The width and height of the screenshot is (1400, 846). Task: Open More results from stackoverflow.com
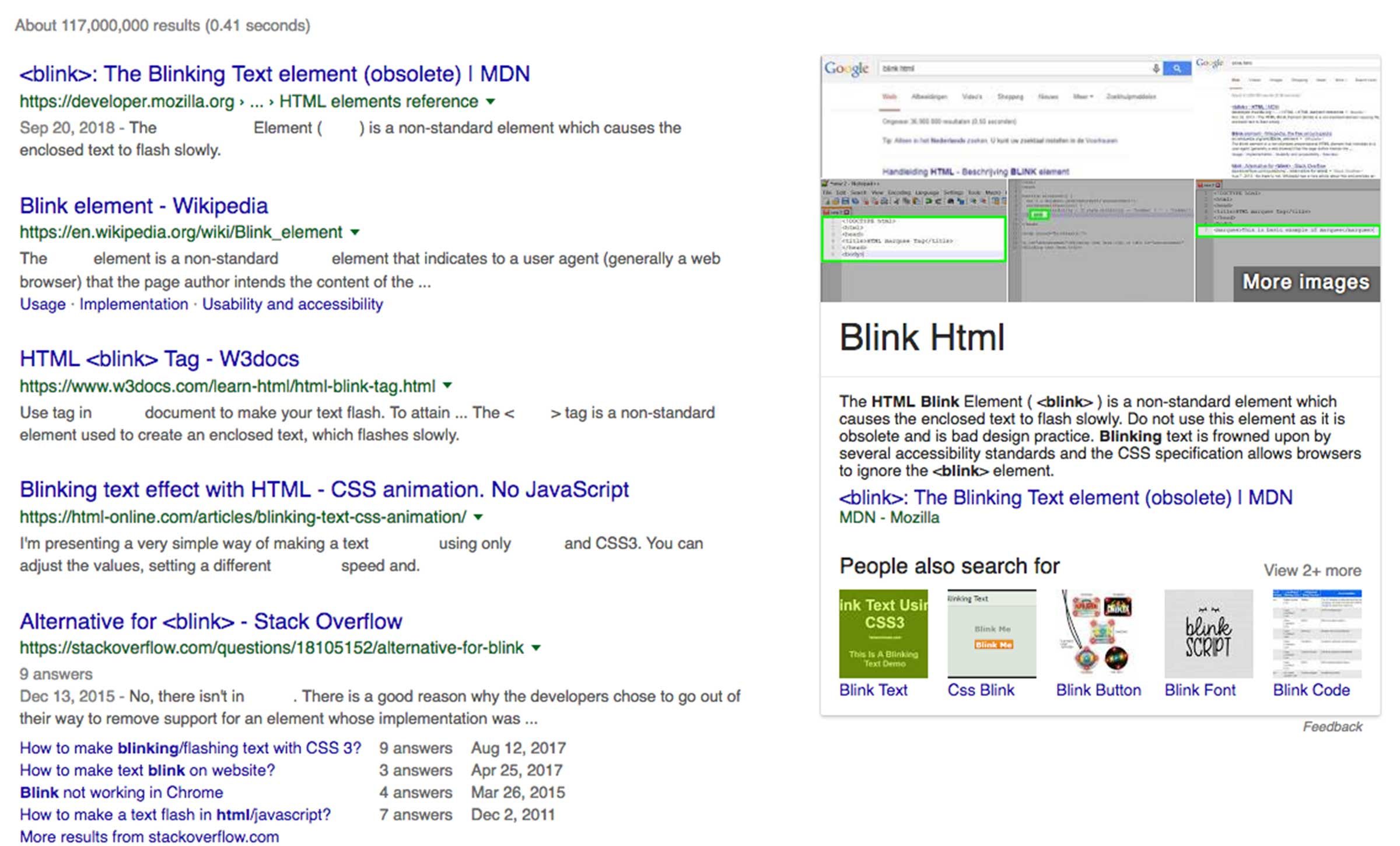click(x=149, y=837)
